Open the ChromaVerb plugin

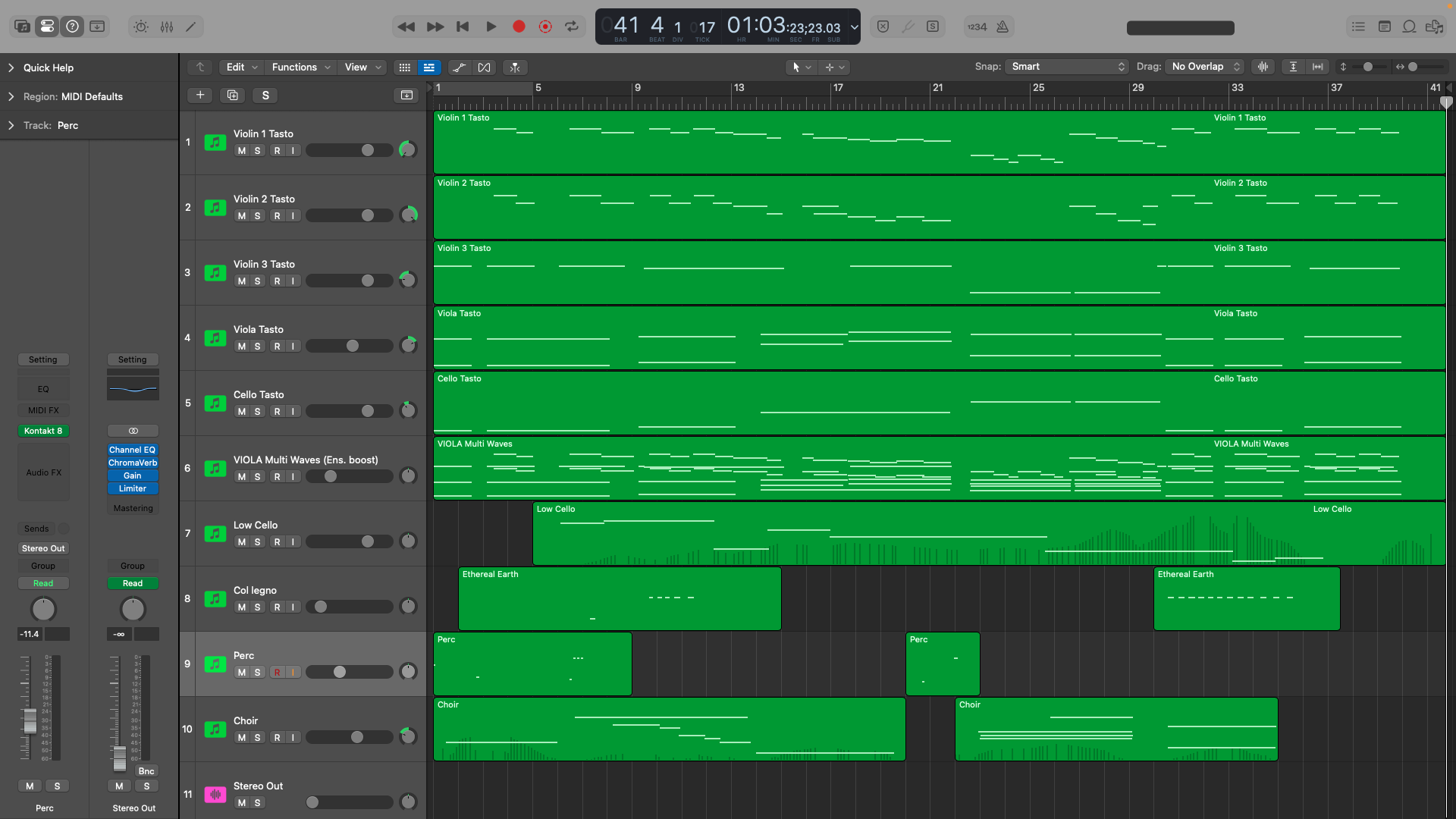pyautogui.click(x=133, y=463)
